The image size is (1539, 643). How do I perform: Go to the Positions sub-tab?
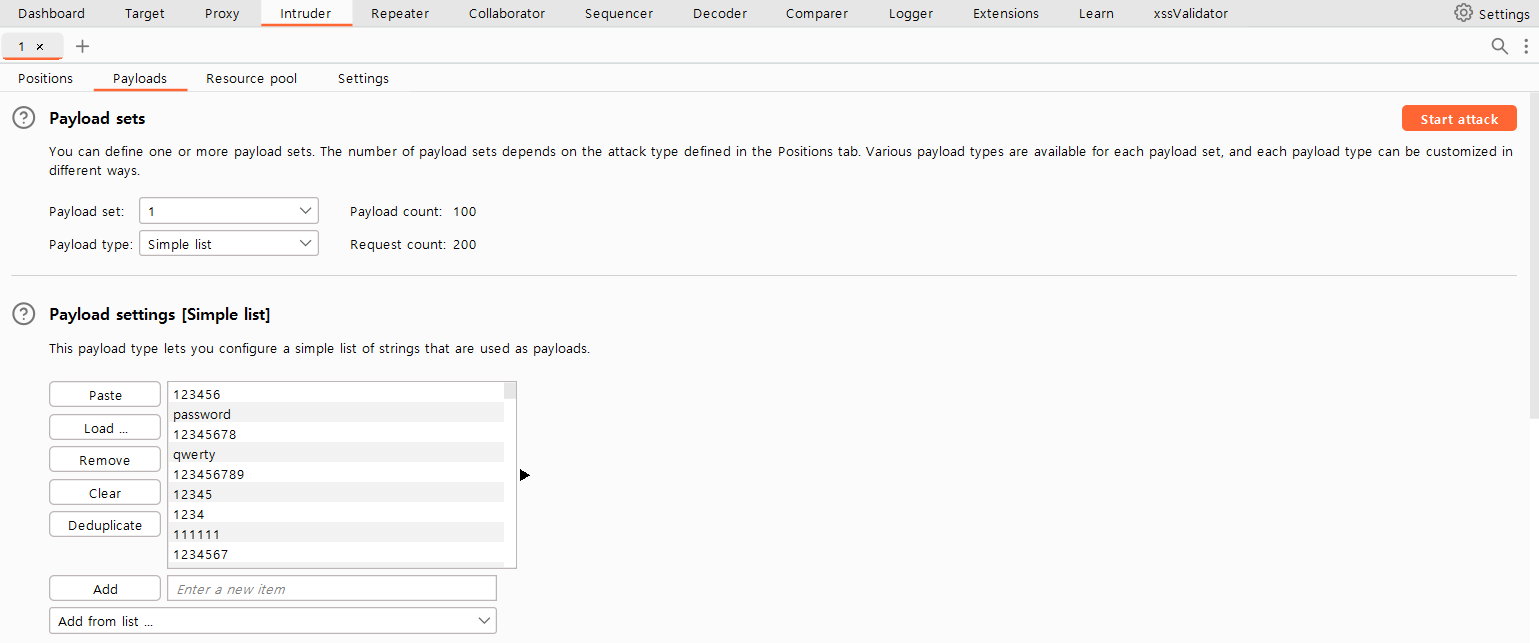tap(46, 78)
